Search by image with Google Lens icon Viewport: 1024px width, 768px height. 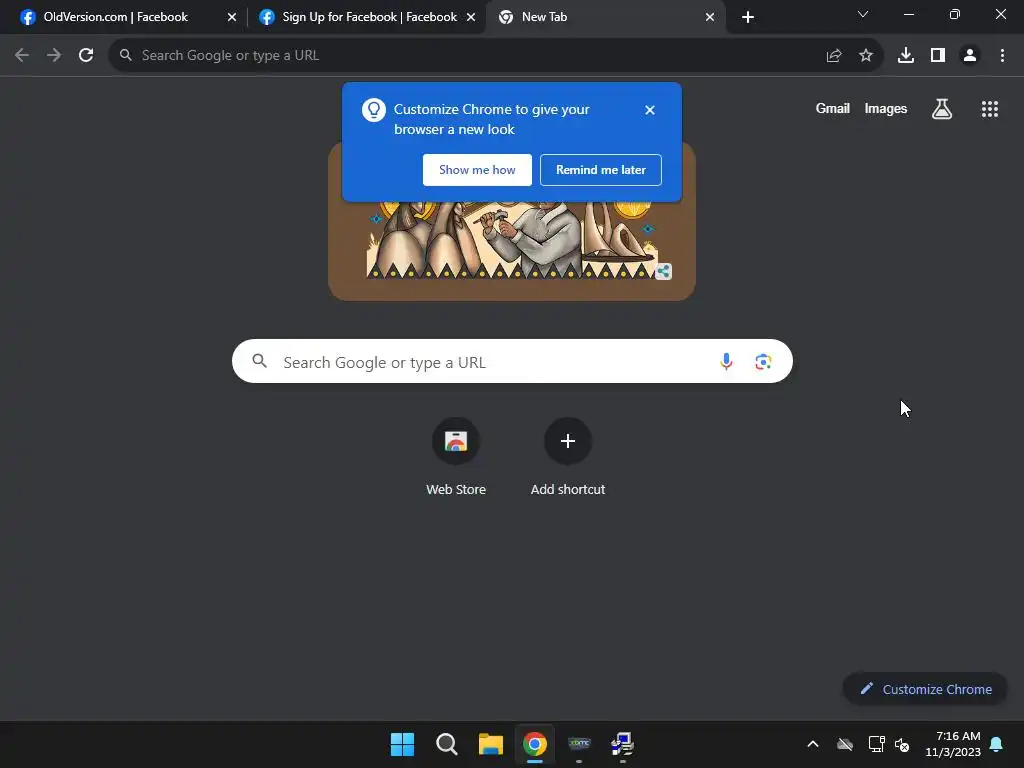point(763,361)
